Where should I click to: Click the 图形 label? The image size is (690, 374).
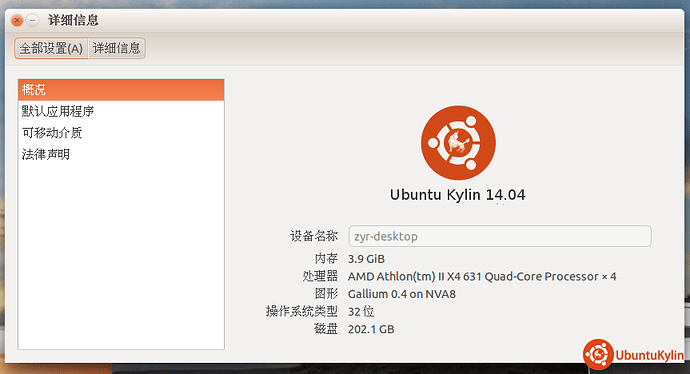click(x=326, y=294)
